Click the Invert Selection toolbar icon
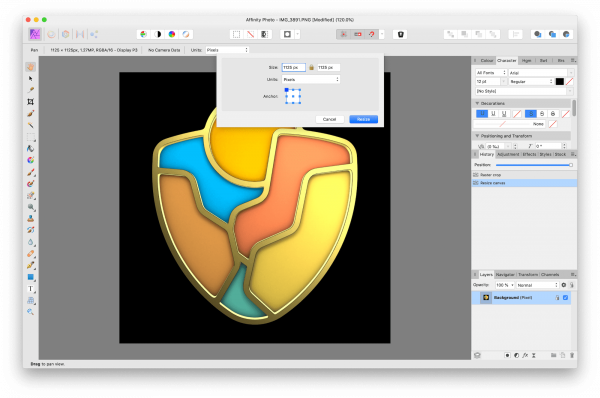Viewport: 600px width, 398px height. (264, 34)
